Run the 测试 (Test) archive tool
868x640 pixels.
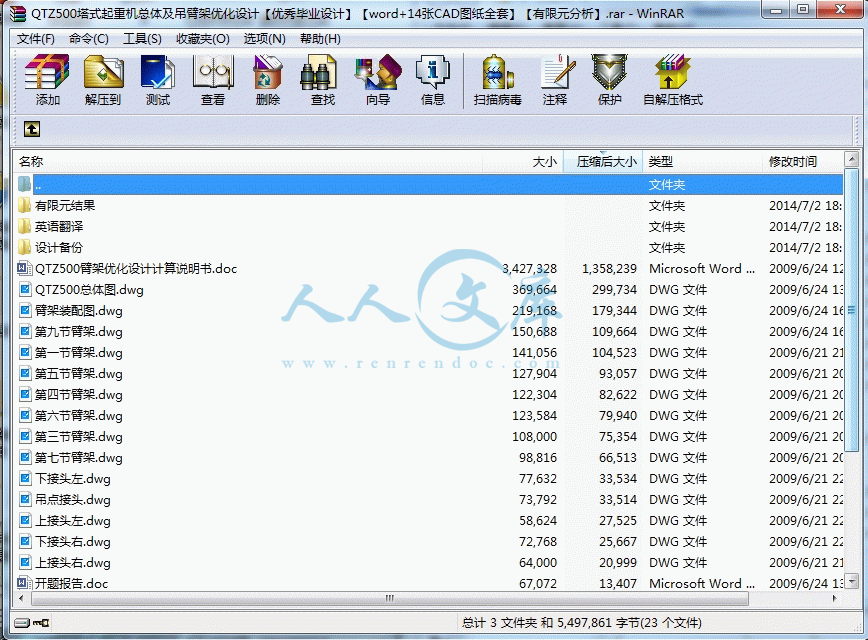point(158,79)
